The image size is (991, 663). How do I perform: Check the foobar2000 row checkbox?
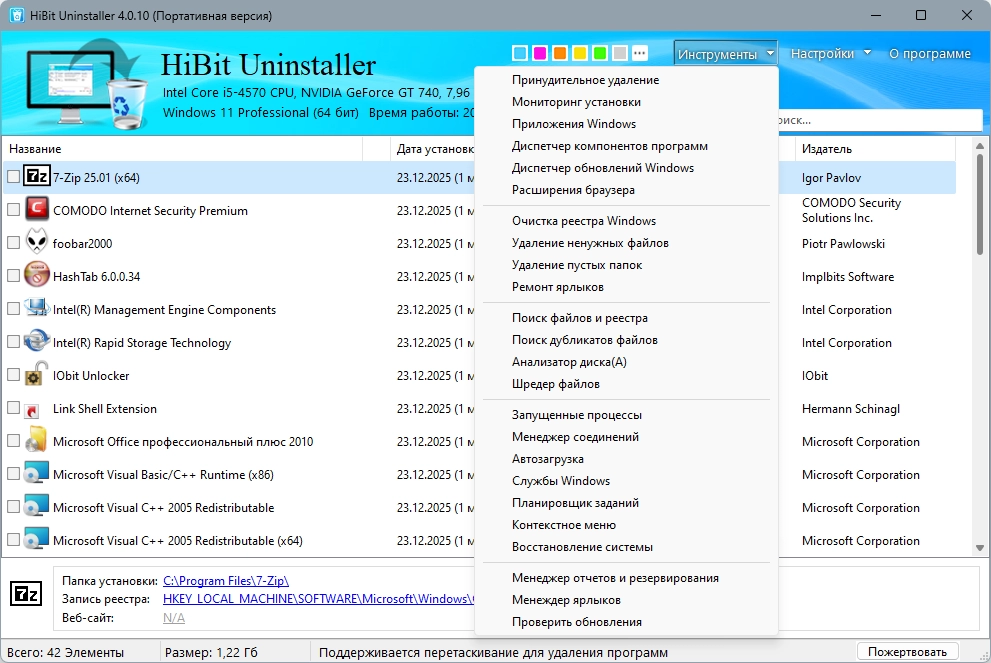tap(13, 243)
